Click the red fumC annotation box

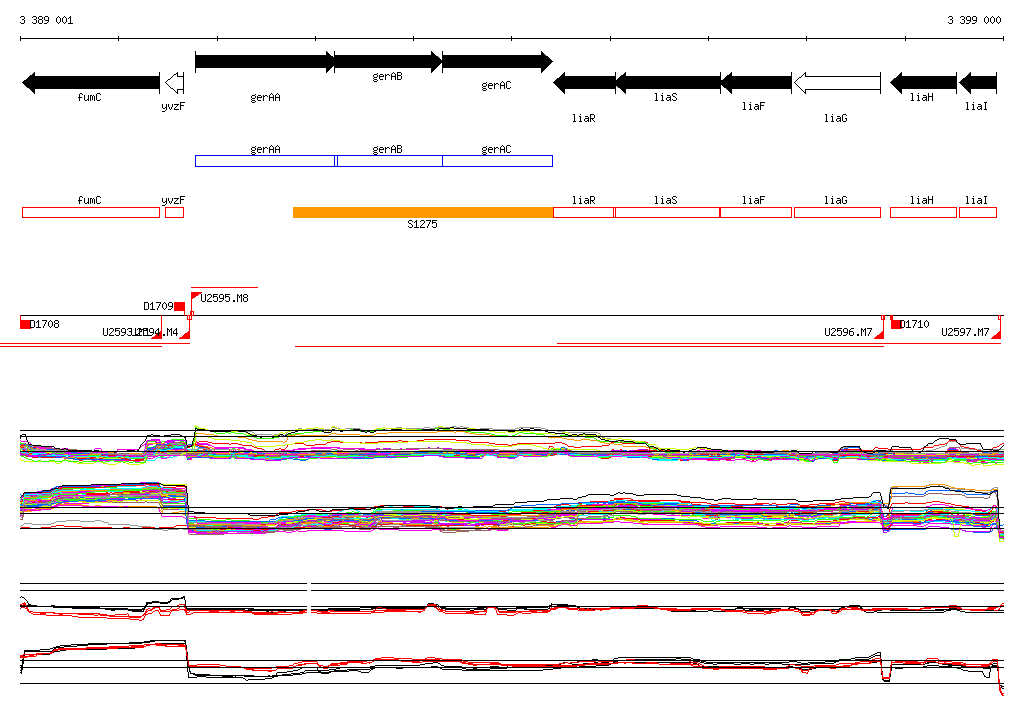coord(91,212)
